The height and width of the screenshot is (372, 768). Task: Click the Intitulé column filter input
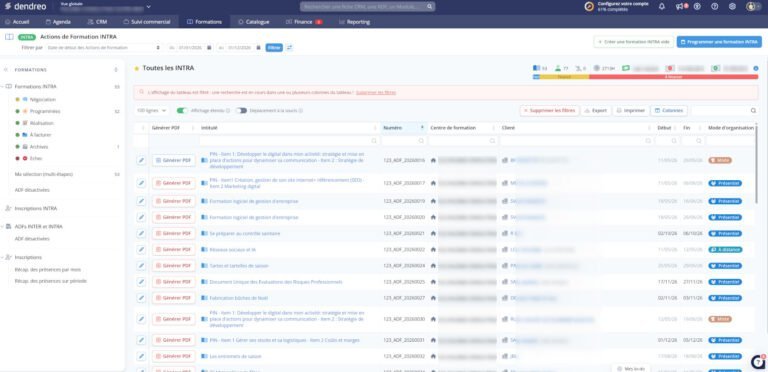[x=290, y=140]
